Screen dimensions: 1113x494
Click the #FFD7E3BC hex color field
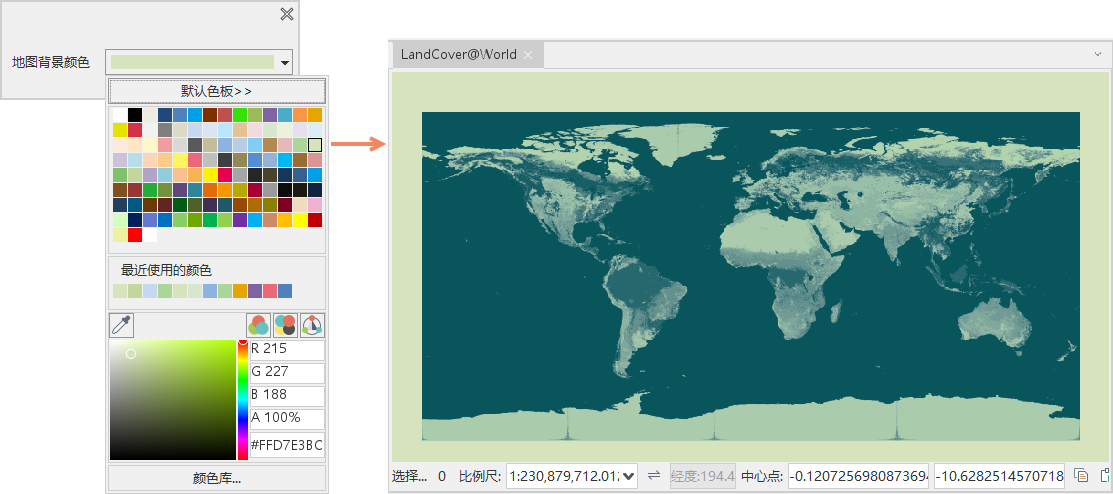click(x=286, y=445)
